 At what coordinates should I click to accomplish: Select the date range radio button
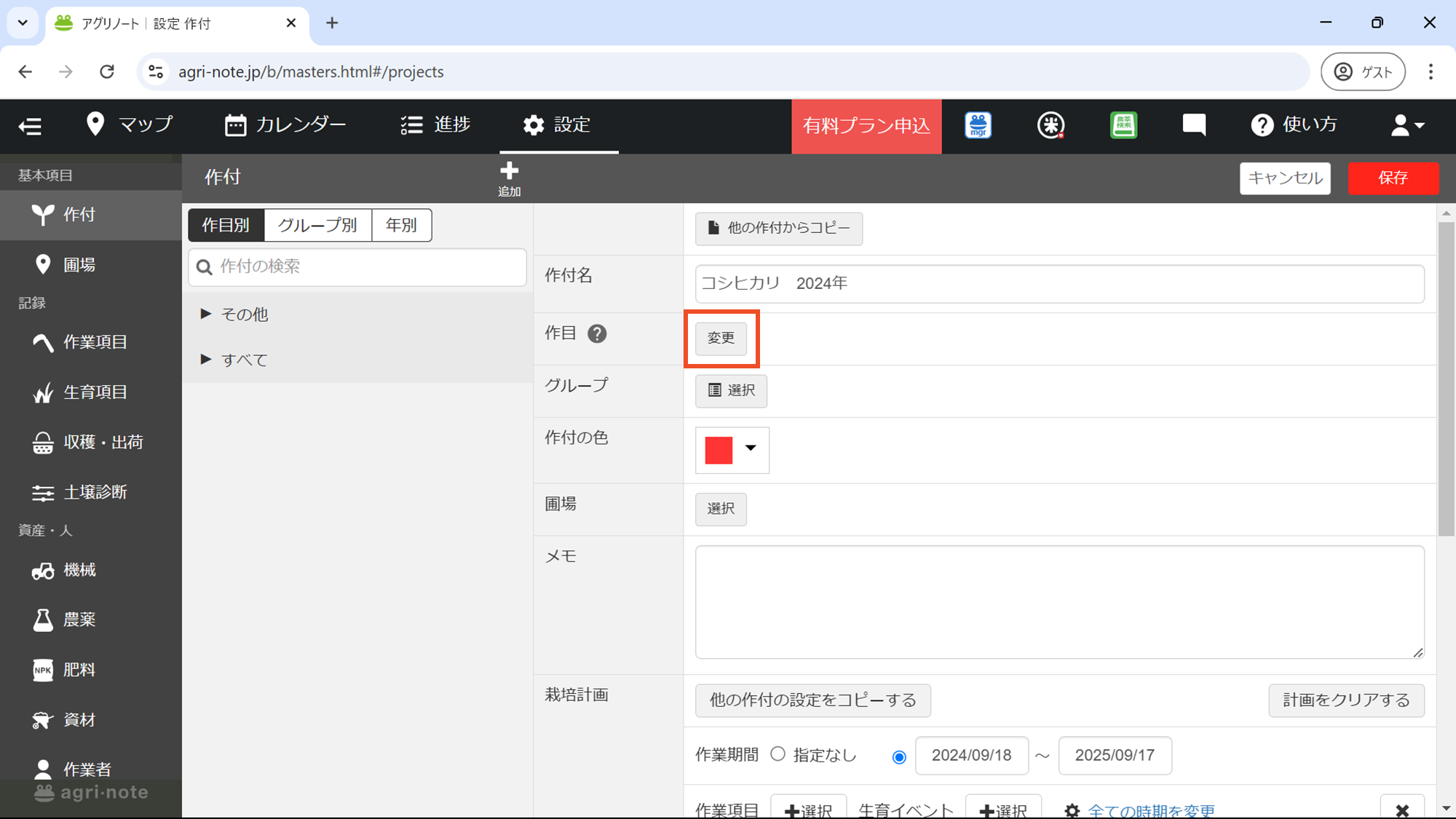coord(899,757)
